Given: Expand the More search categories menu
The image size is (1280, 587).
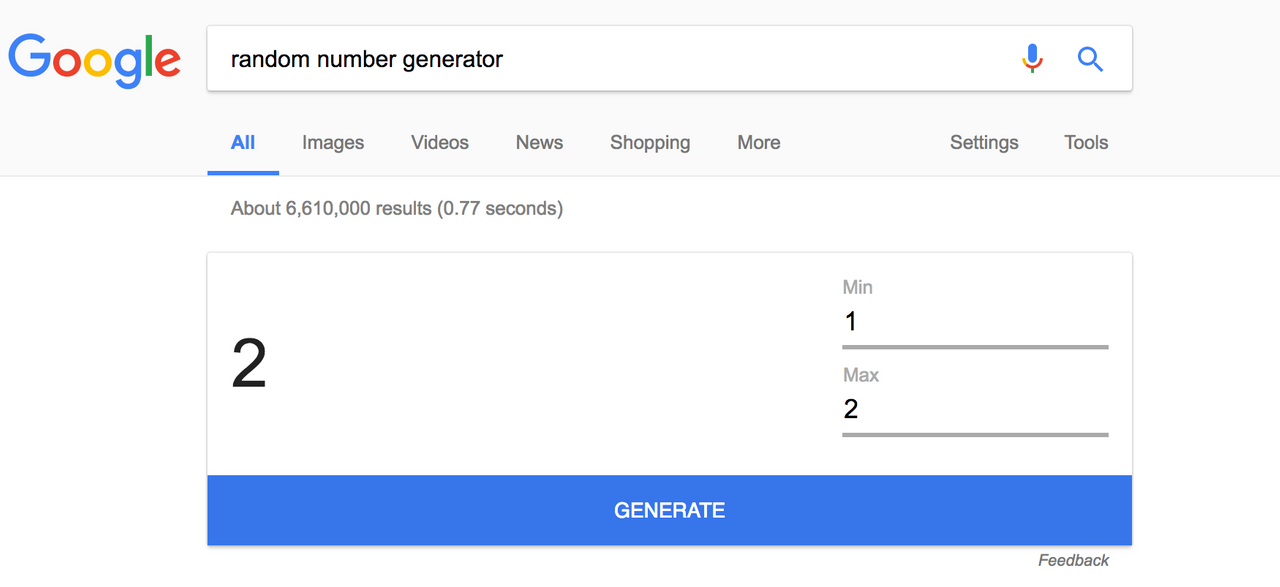Looking at the screenshot, I should (759, 143).
